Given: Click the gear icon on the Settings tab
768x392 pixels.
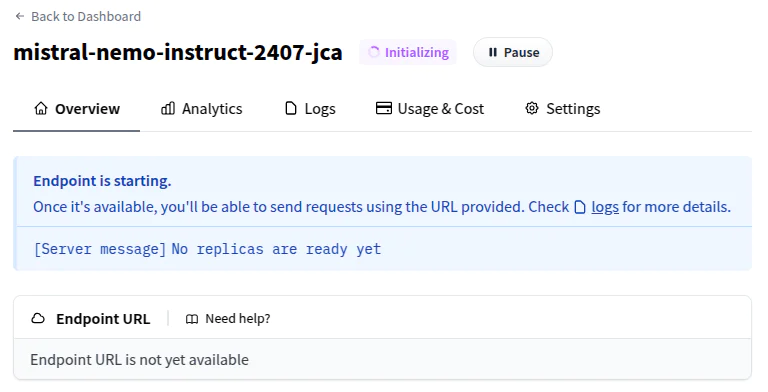Looking at the screenshot, I should click(532, 108).
